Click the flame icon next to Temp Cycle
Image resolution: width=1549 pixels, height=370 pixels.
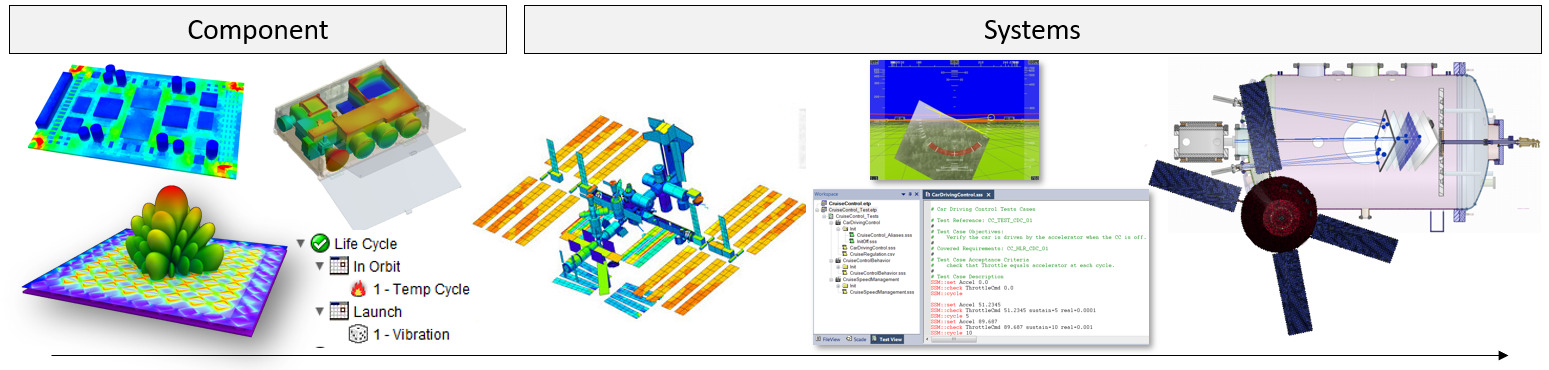[358, 289]
